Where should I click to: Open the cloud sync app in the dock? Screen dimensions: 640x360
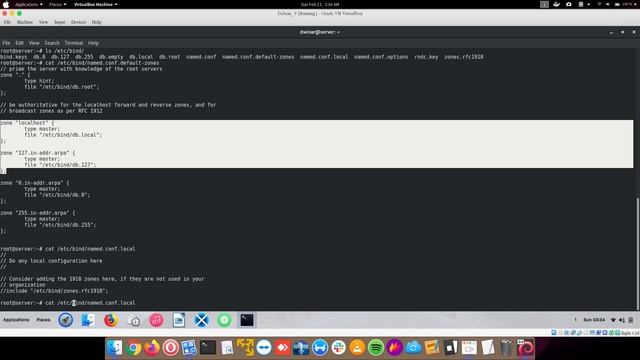point(413,348)
